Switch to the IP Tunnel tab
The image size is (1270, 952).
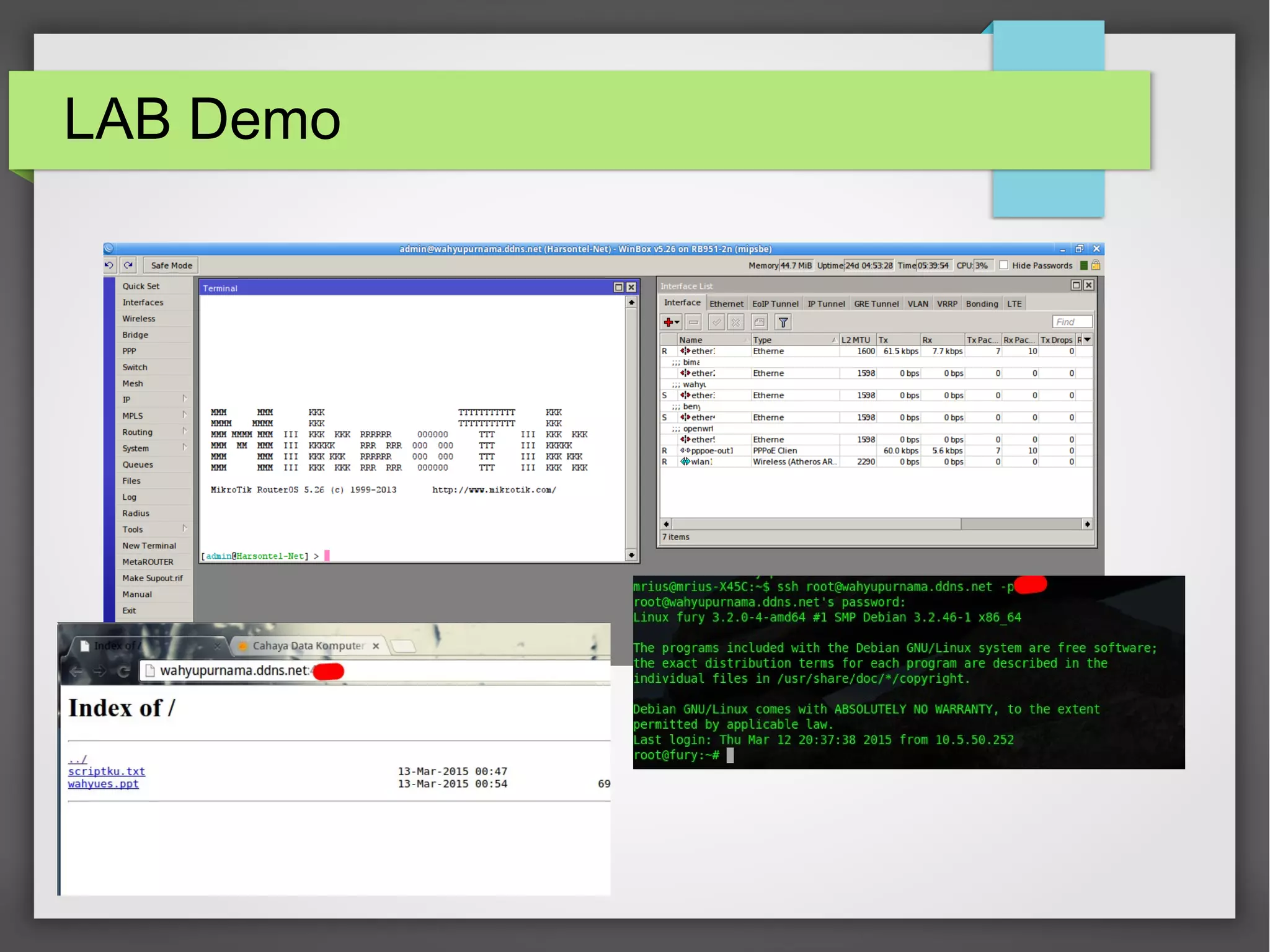826,304
